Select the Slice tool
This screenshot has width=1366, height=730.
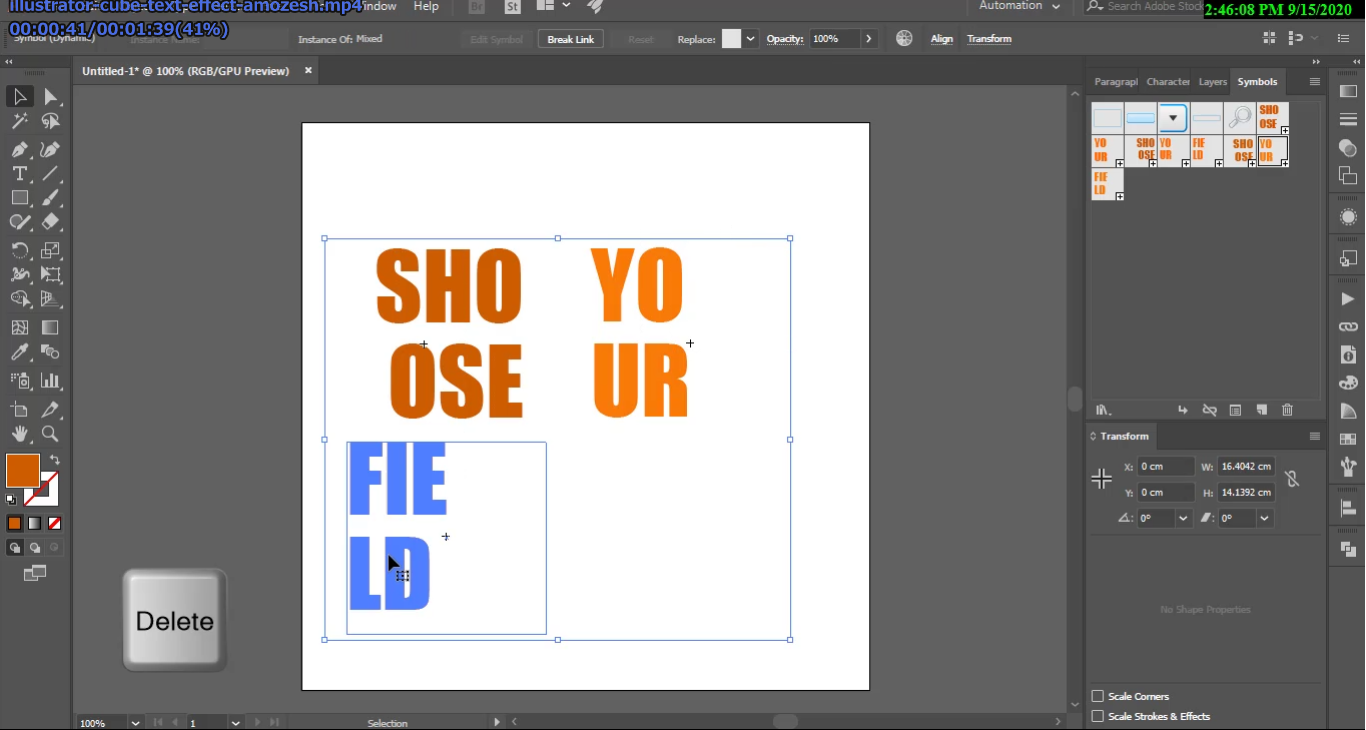[x=50, y=409]
